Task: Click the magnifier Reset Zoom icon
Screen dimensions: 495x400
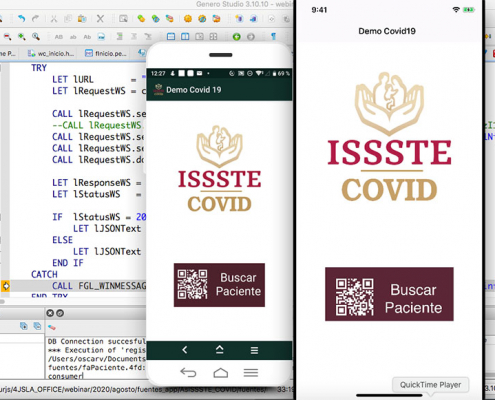Action: coord(36,36)
